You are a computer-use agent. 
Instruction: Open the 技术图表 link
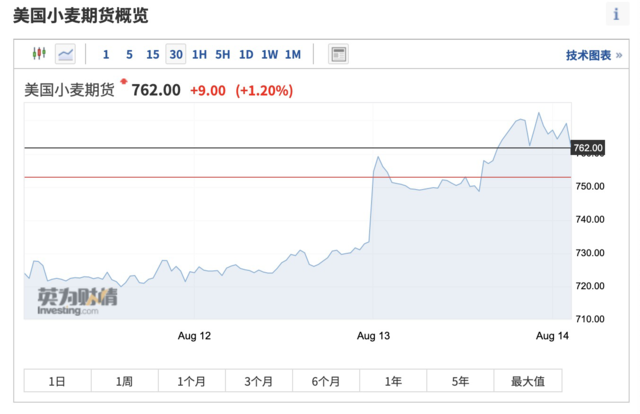tap(594, 55)
